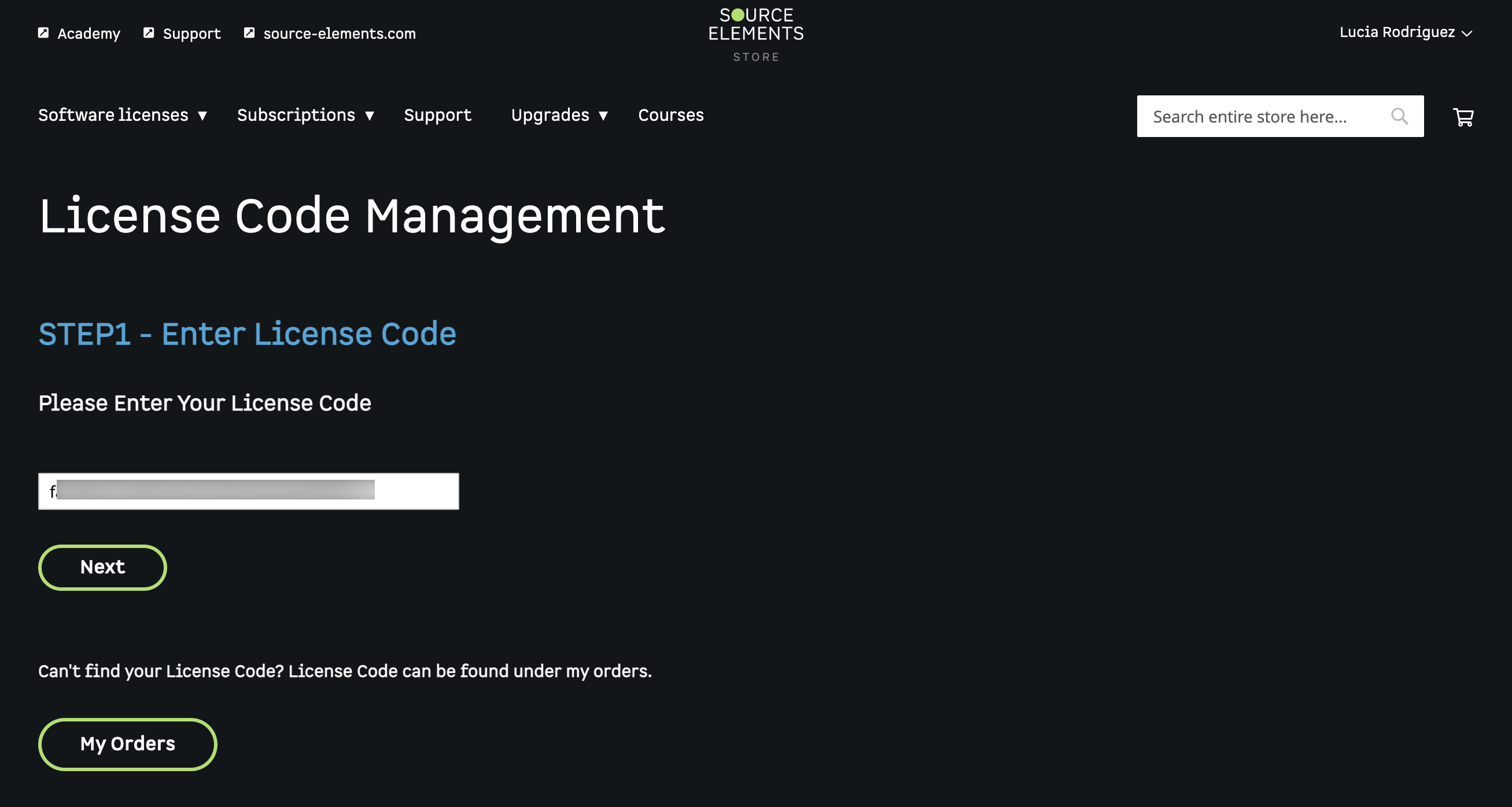
Task: Visit the source-elements.com link text
Action: point(340,34)
